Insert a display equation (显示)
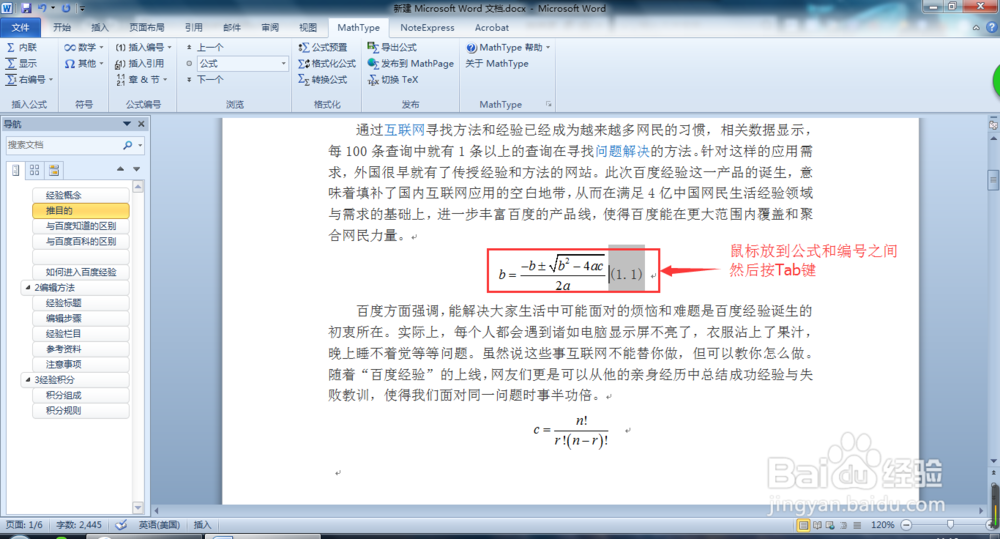 pyautogui.click(x=22, y=63)
